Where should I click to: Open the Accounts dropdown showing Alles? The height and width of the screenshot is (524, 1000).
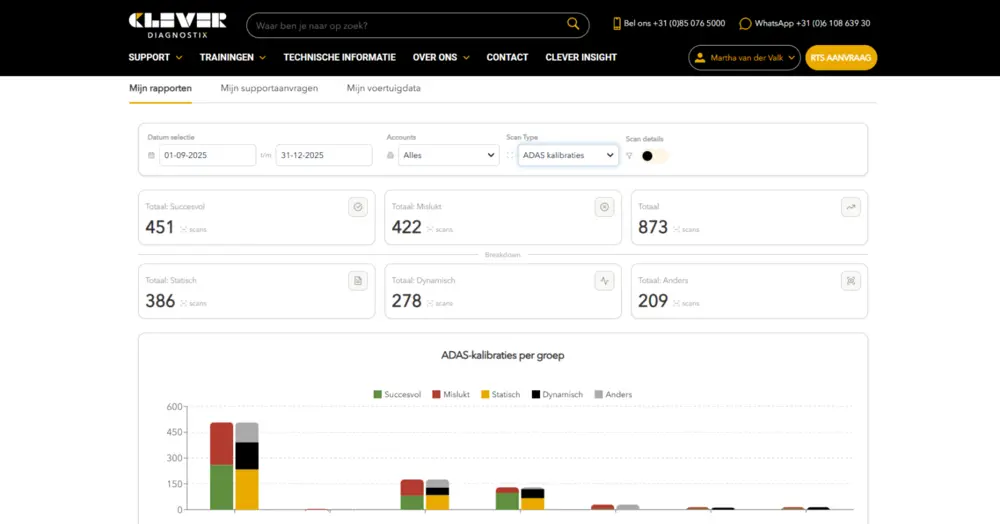[x=448, y=155]
